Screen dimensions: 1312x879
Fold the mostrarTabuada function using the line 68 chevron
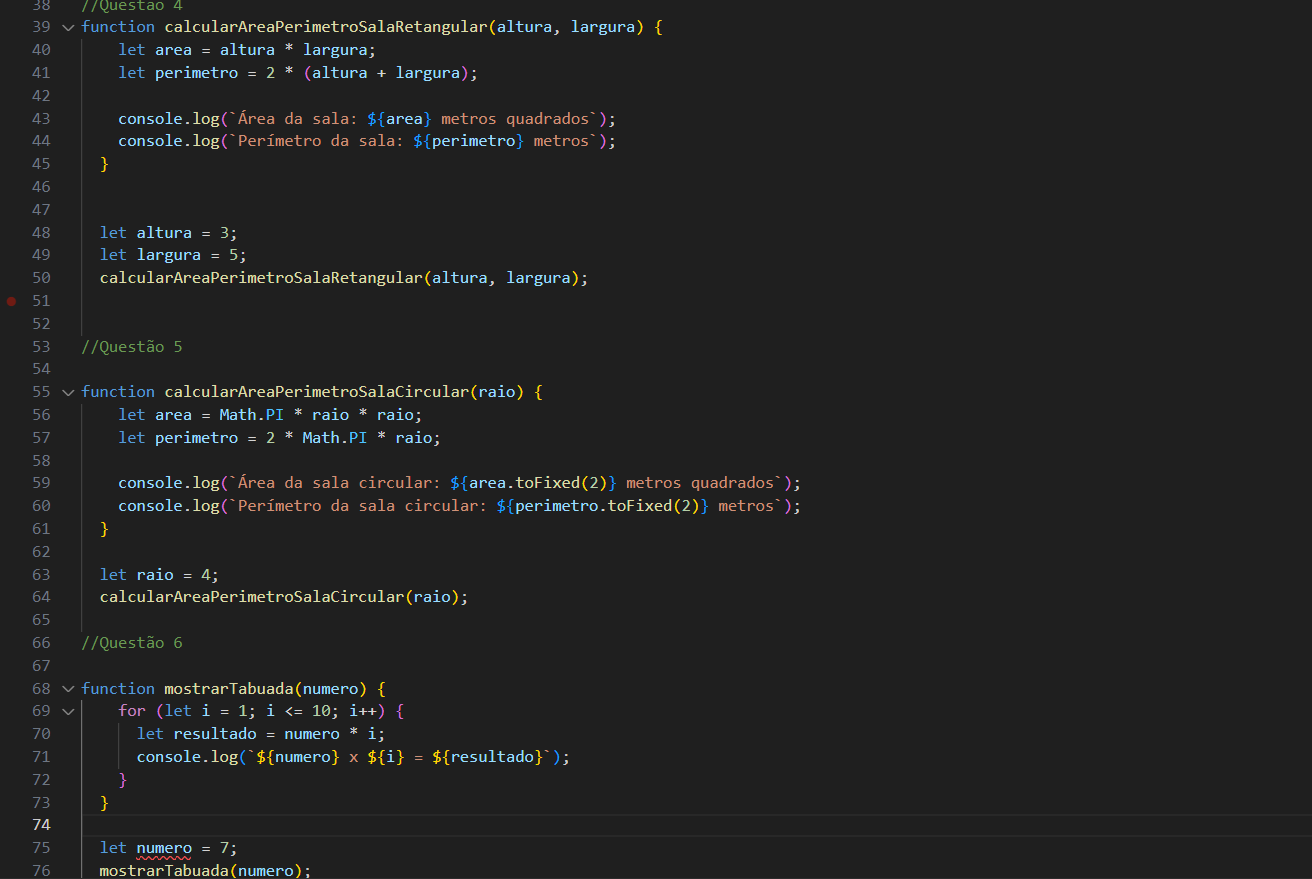click(68, 688)
